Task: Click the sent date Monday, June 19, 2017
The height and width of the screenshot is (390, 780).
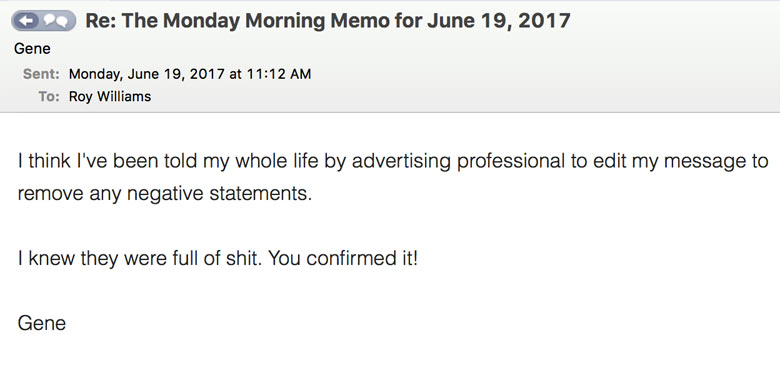Action: 147,74
